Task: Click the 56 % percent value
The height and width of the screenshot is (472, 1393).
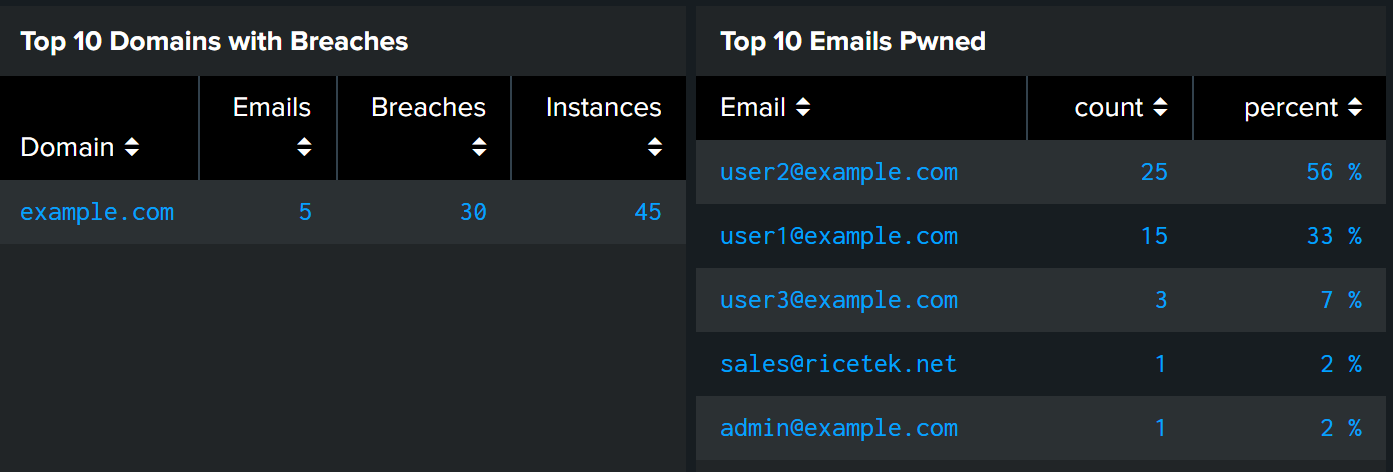Action: coord(1334,172)
